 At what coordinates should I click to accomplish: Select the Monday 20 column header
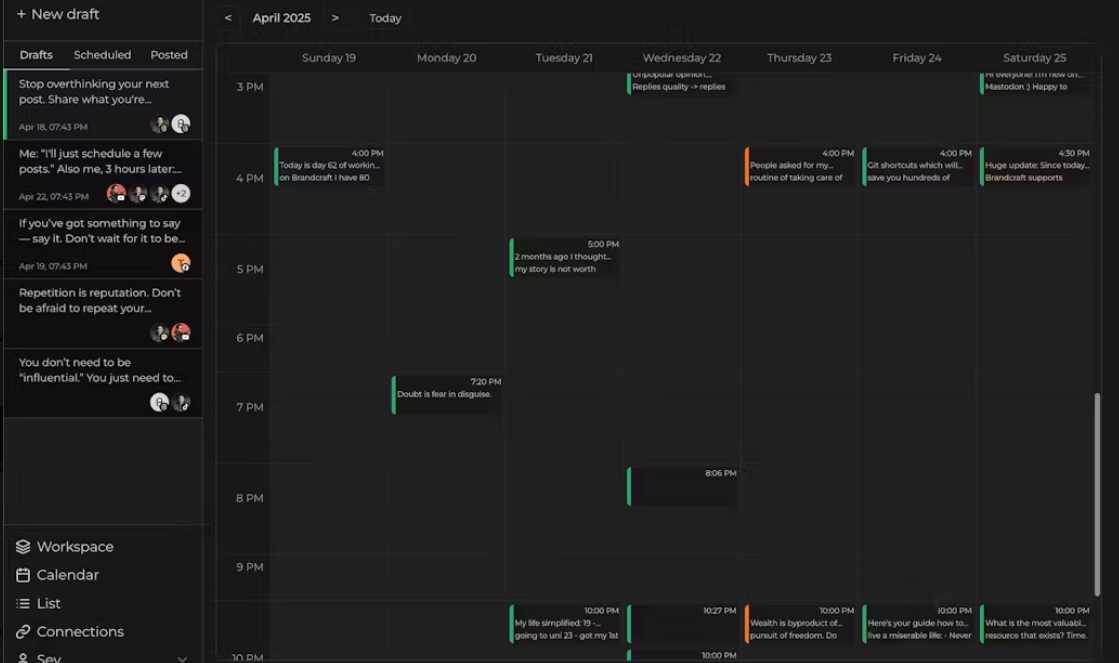pos(447,58)
